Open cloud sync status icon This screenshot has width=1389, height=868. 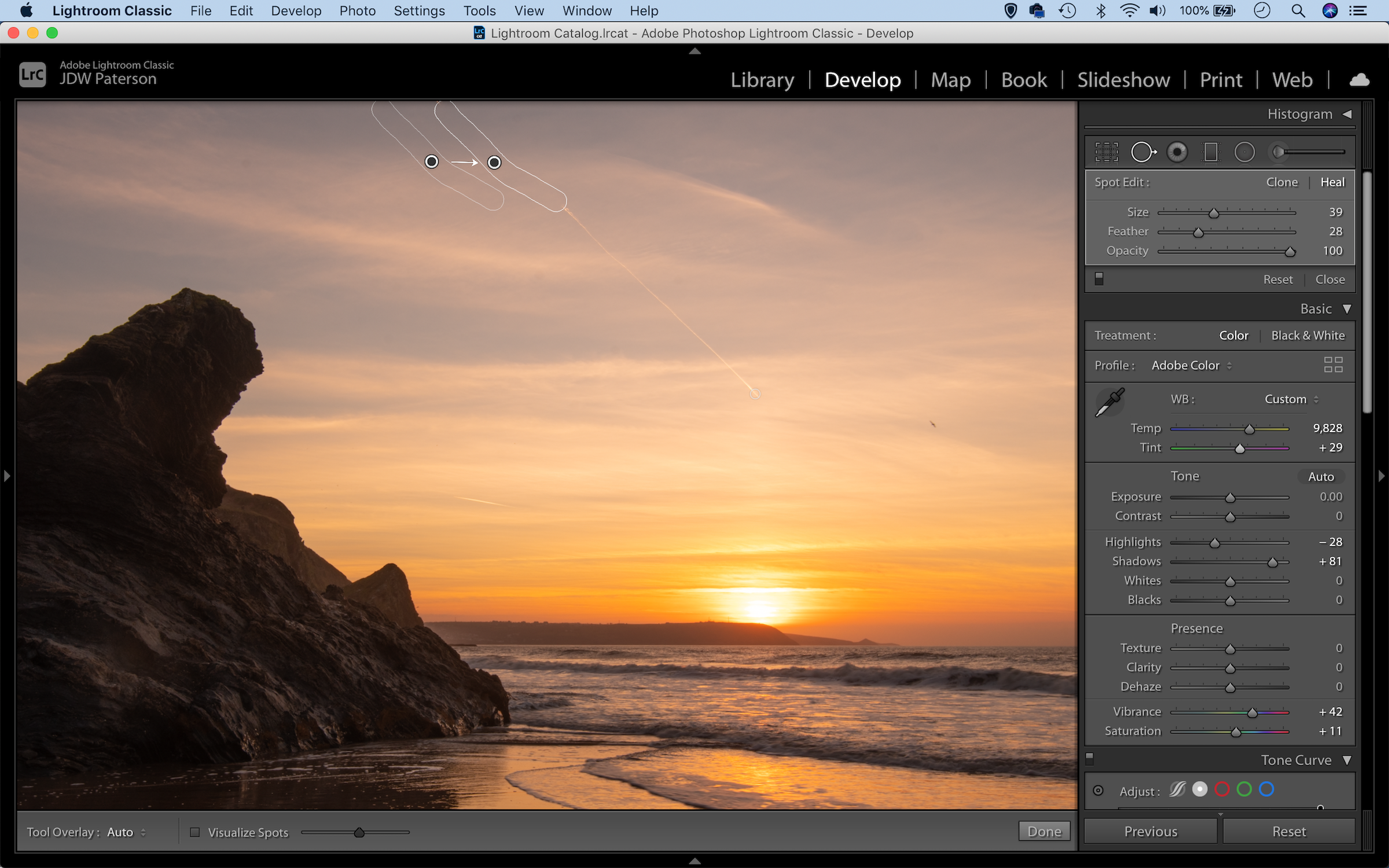[x=1359, y=80]
